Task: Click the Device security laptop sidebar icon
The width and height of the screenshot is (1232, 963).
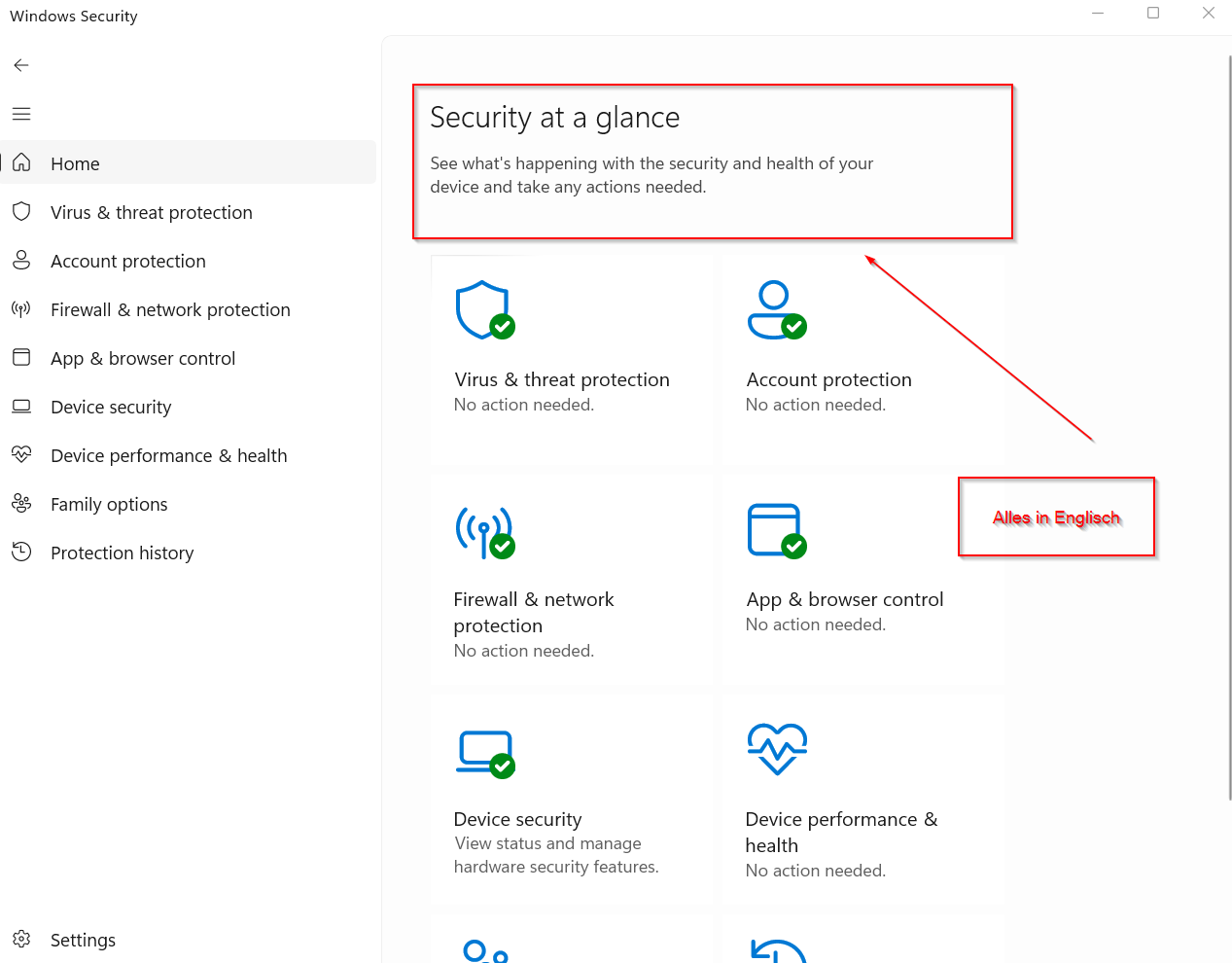Action: [x=21, y=407]
